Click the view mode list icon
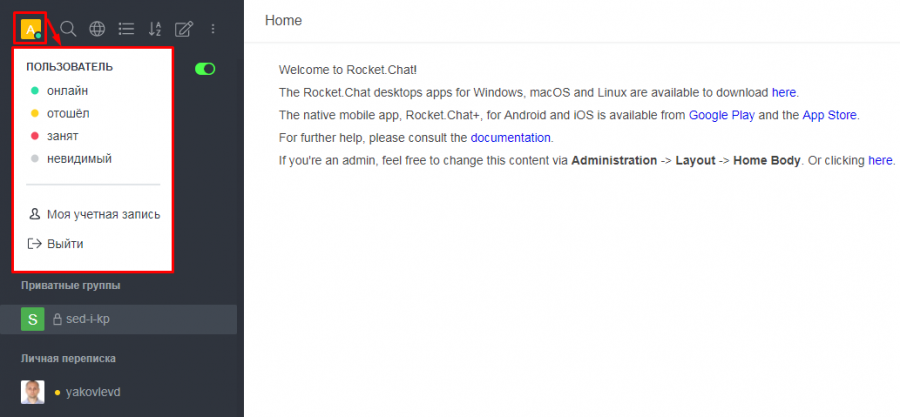The width and height of the screenshot is (900, 417). tap(126, 29)
